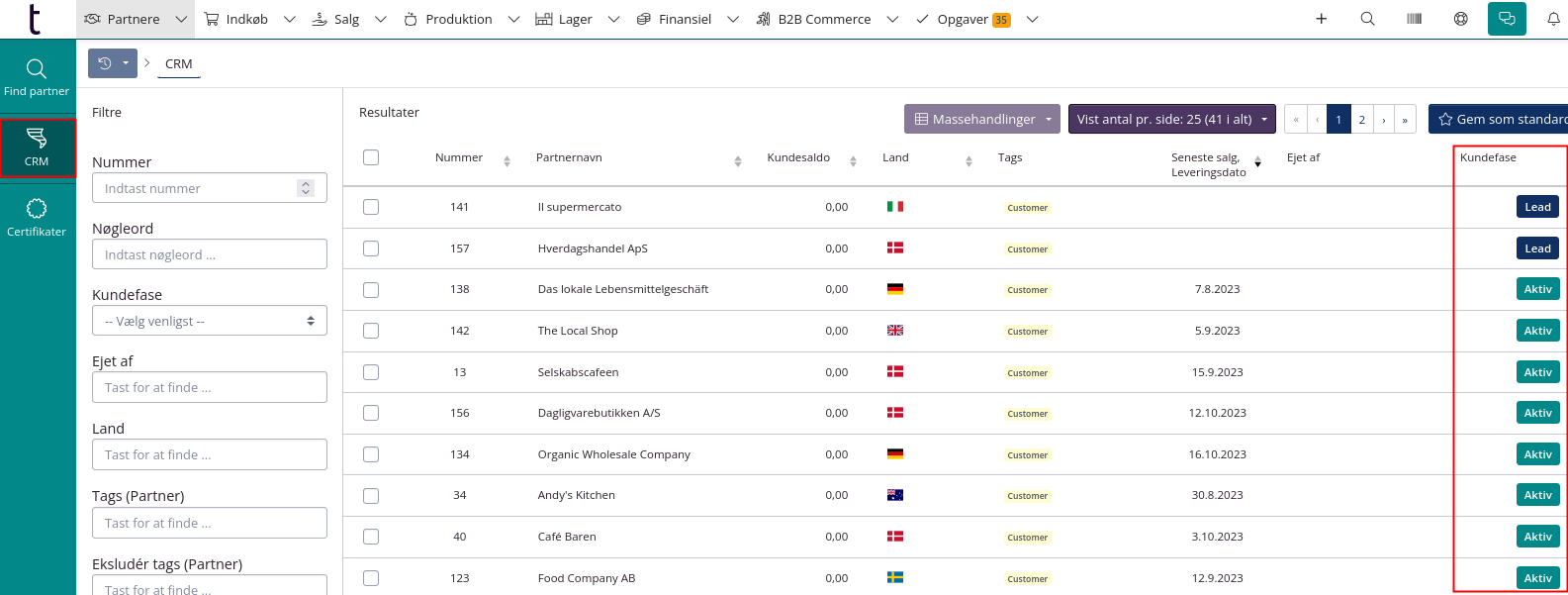Click the teal chat icon button
Screen dimensions: 1568x595
1507,19
